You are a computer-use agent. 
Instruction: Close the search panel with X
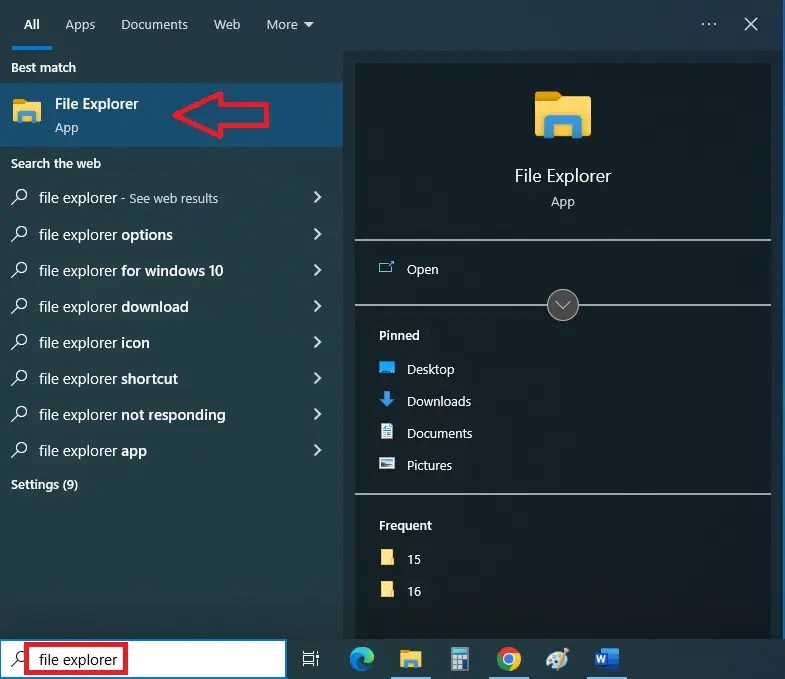click(750, 24)
